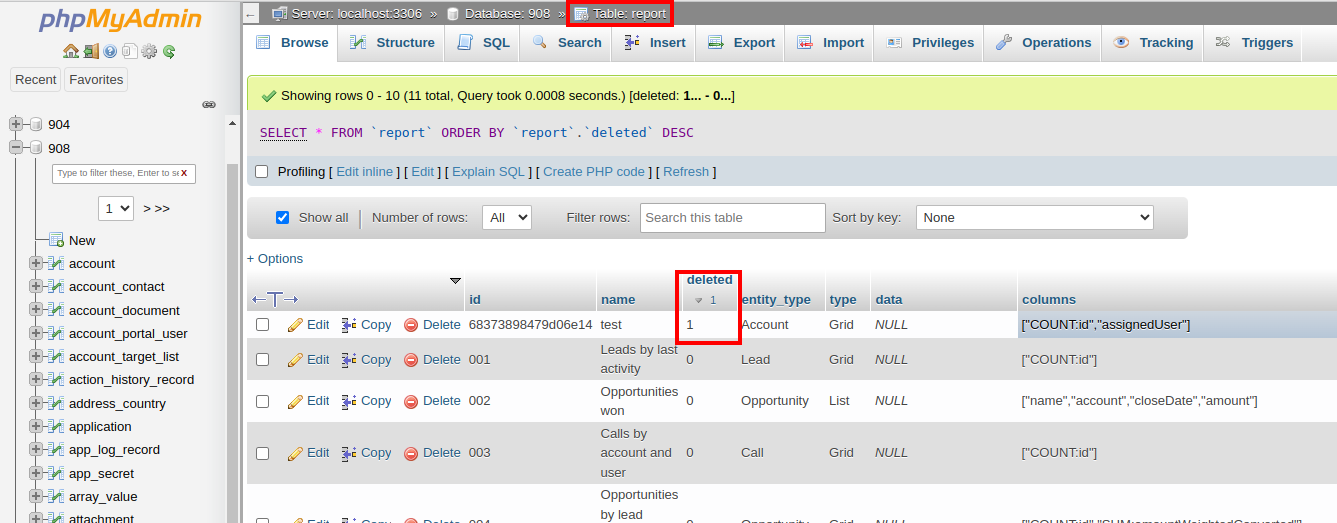Select the checkbox for row 003
The height and width of the screenshot is (523, 1337).
[x=262, y=453]
